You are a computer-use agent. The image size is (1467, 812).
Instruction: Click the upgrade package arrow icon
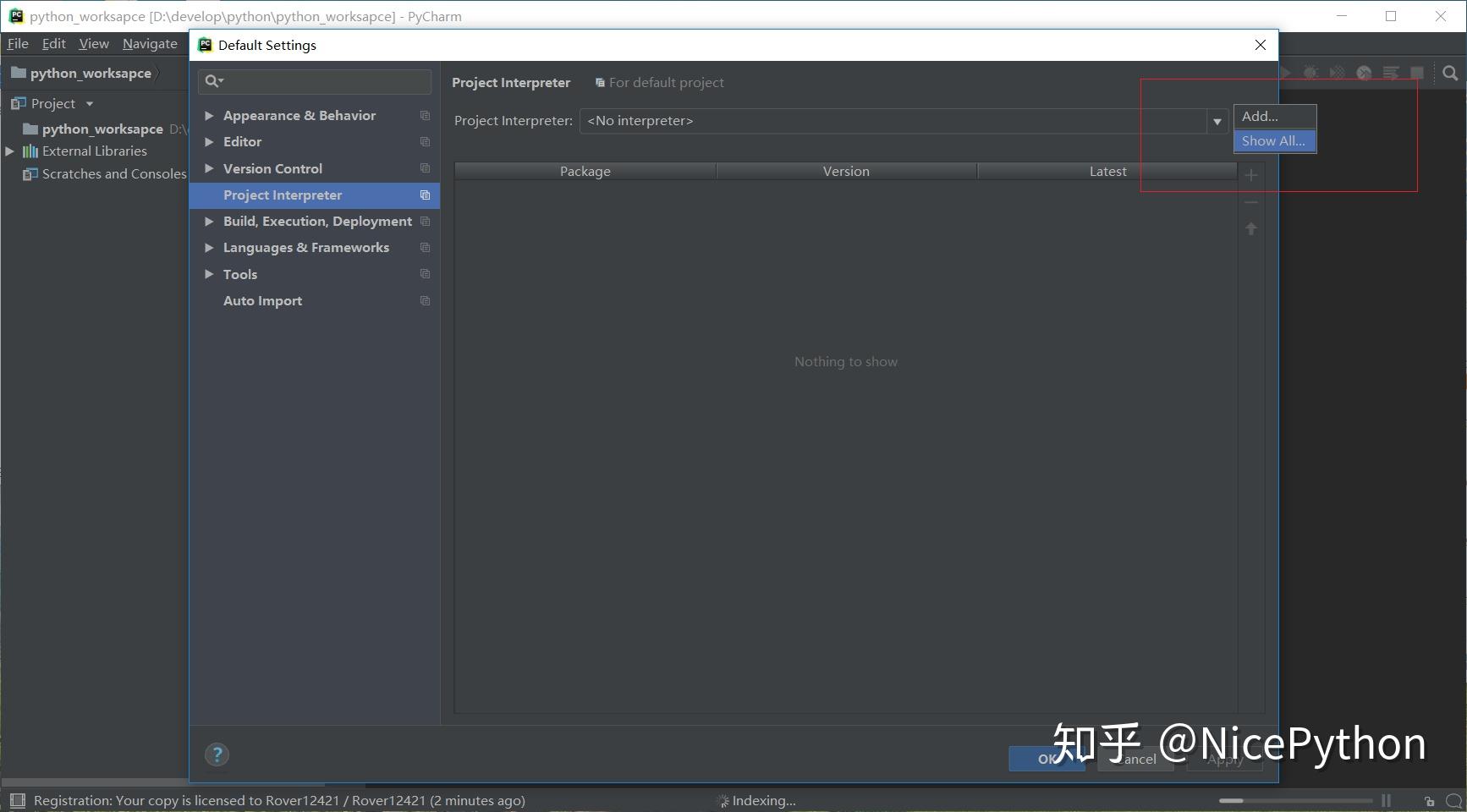click(x=1251, y=229)
